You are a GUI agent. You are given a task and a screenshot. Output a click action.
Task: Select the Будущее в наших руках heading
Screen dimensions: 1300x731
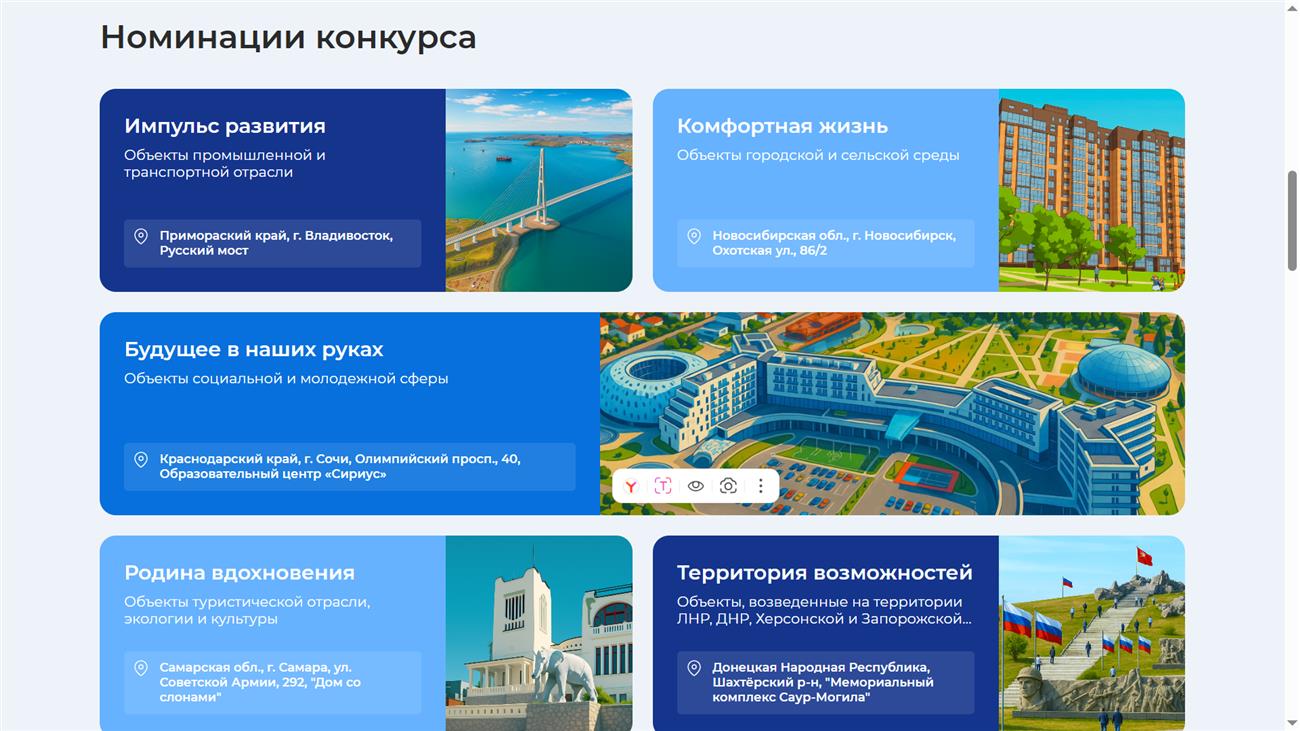(x=254, y=350)
